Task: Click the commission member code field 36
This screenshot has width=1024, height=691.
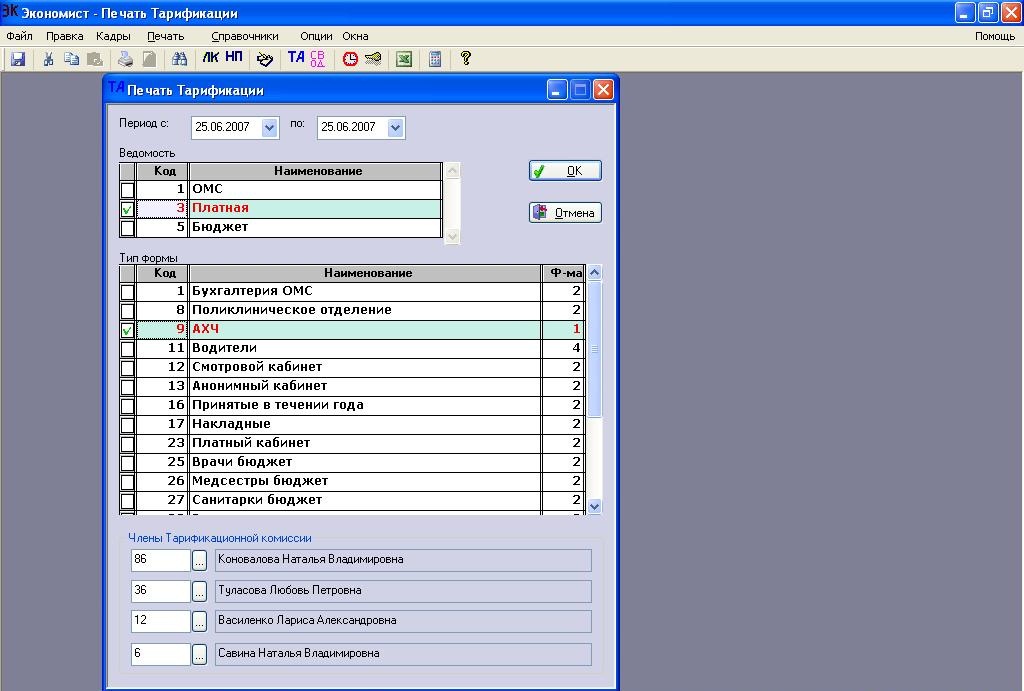Action: click(160, 590)
